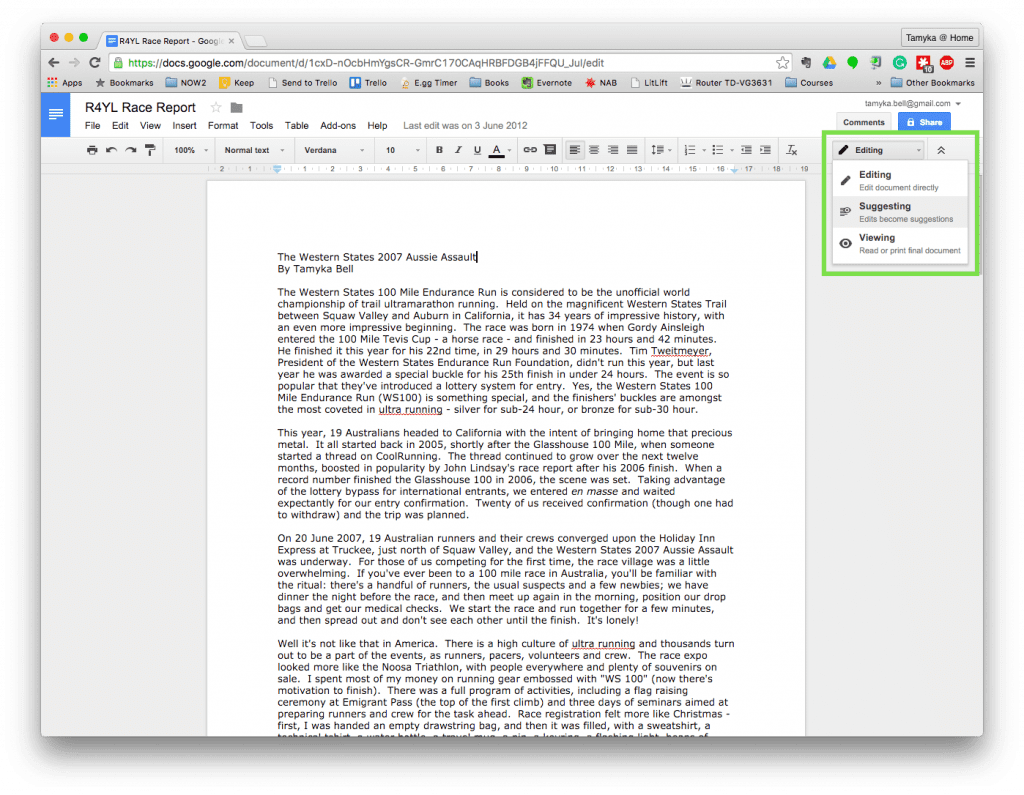1024x795 pixels.
Task: Toggle Italic formatting
Action: (458, 150)
